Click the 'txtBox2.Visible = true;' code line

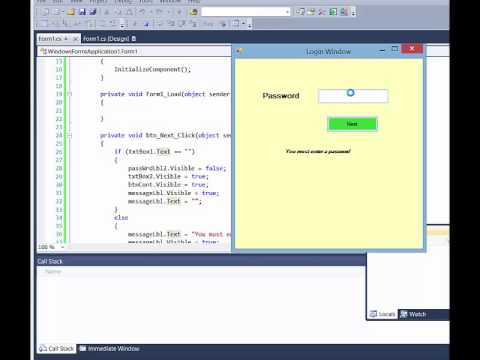coord(168,176)
